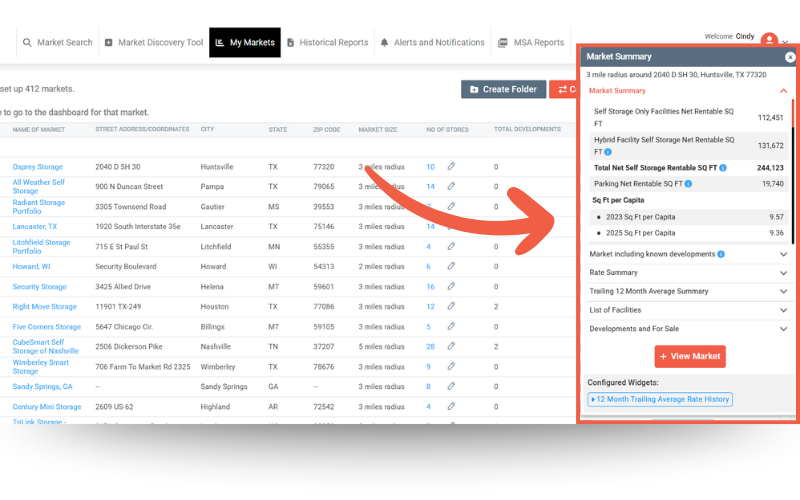The image size is (800, 500).
Task: Click info icon next to Parking Net Rentable SQ FT
Action: (x=689, y=184)
